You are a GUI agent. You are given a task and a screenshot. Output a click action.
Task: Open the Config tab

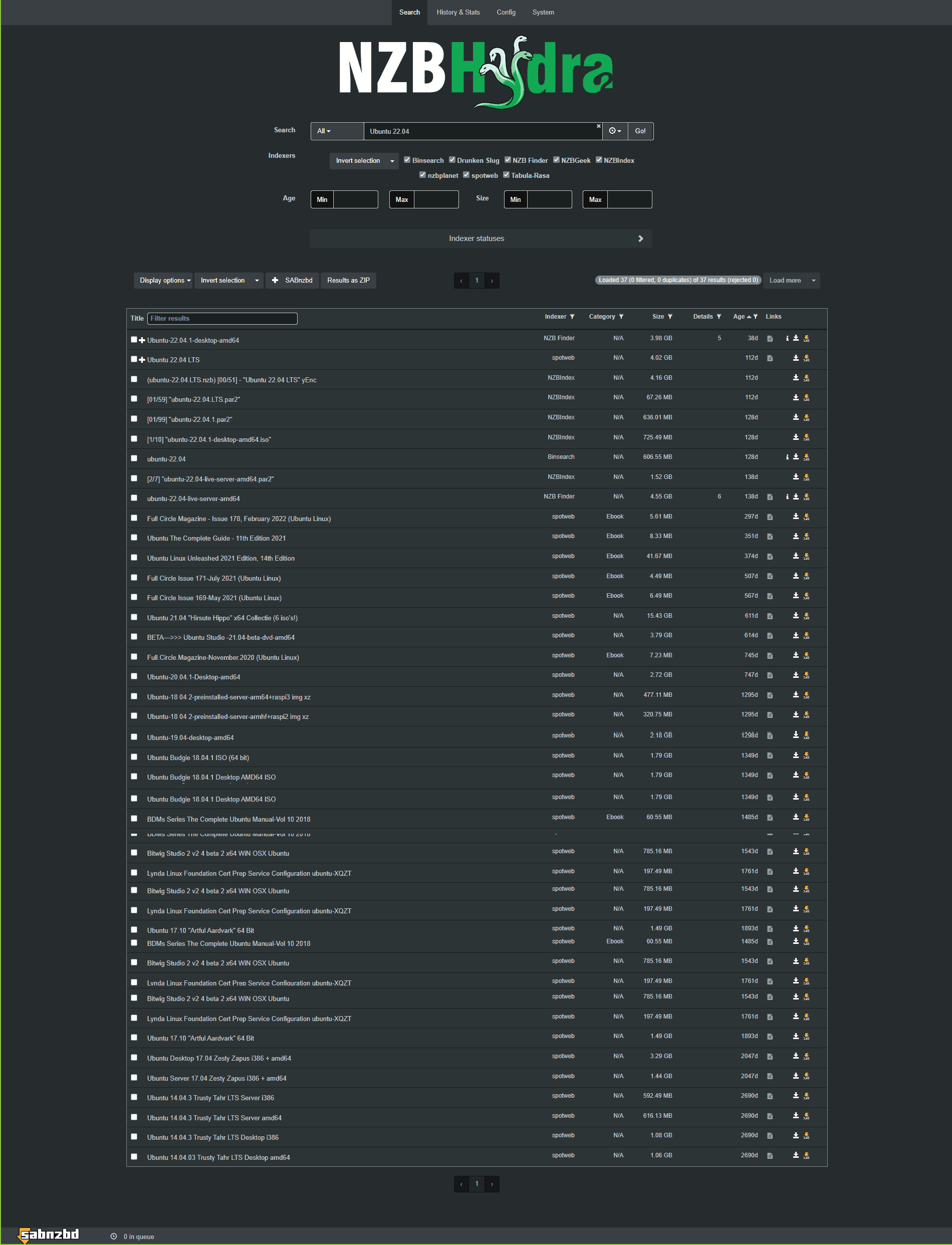(x=506, y=13)
